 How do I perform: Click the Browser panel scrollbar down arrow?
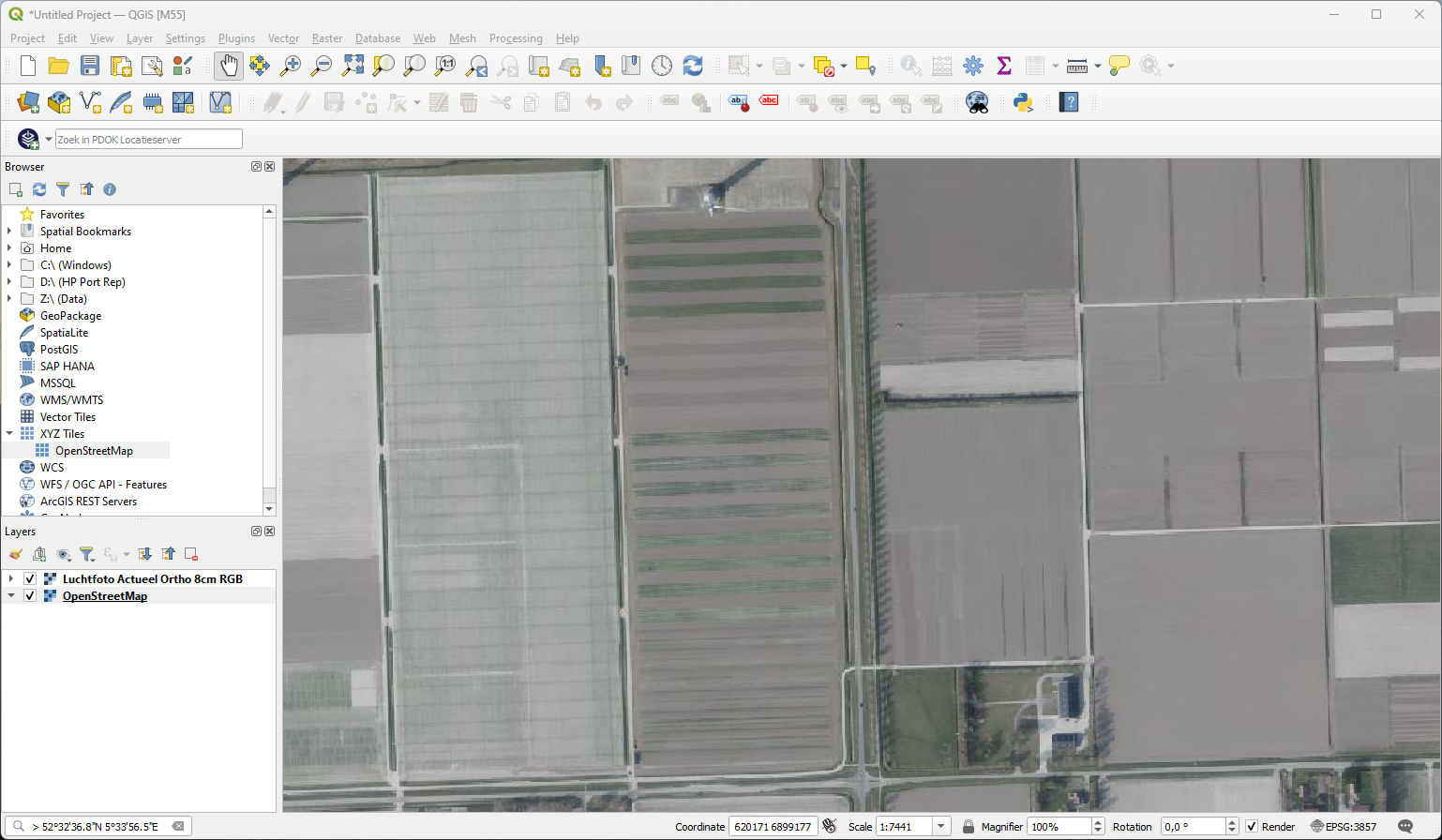[269, 509]
